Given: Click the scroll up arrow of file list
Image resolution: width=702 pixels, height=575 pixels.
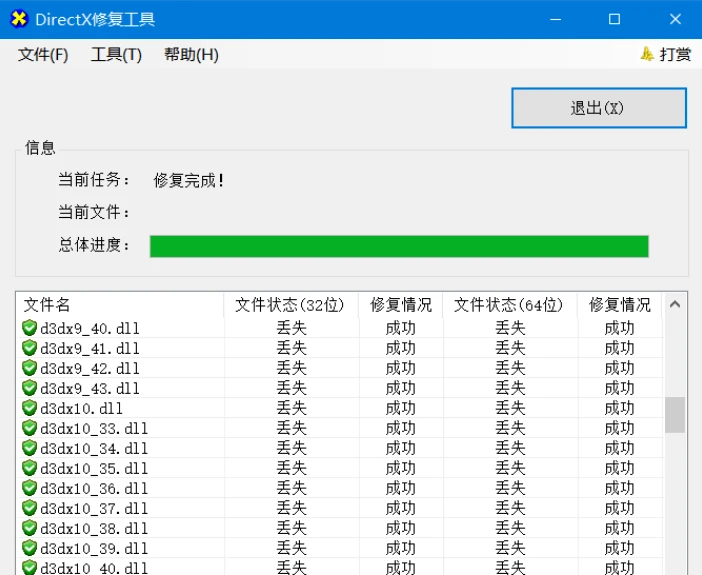Looking at the screenshot, I should pos(675,305).
